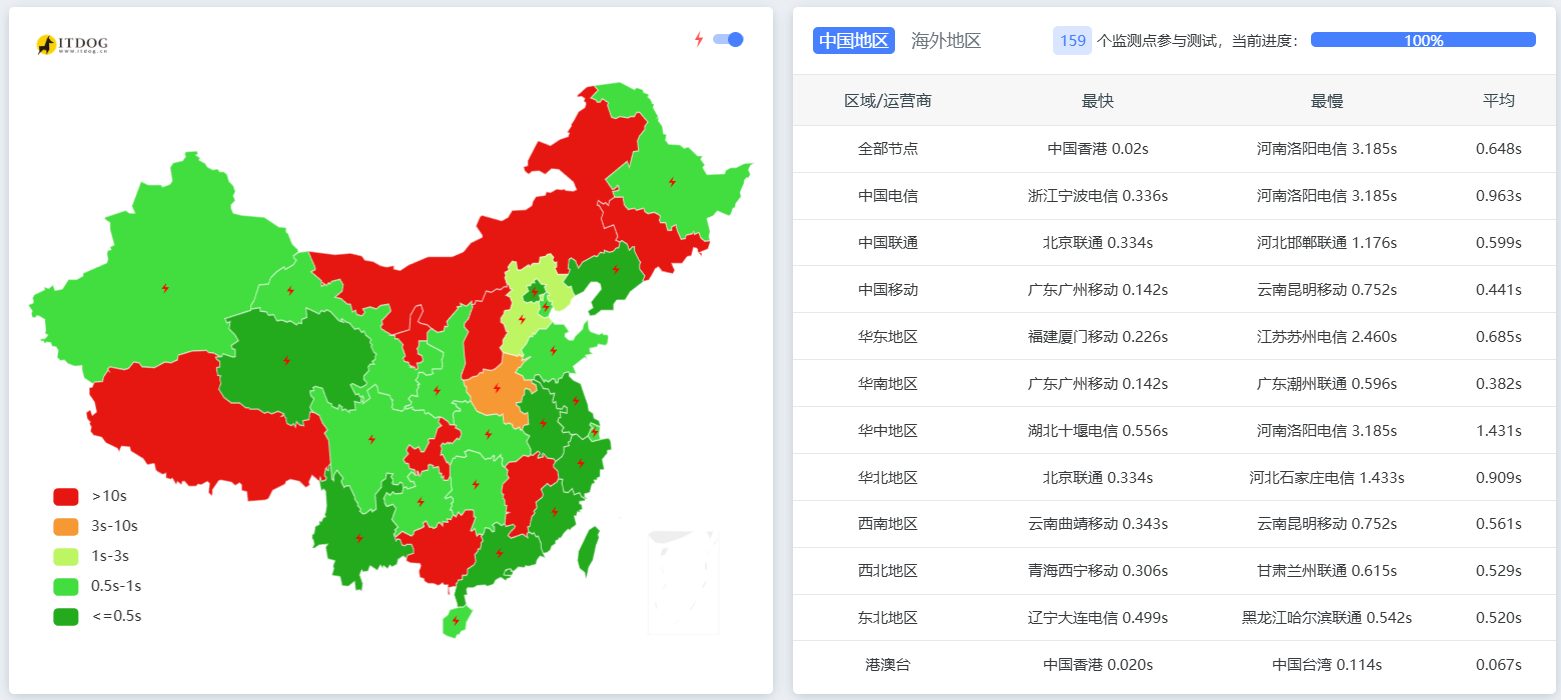Image resolution: width=1561 pixels, height=700 pixels.
Task: Select the 中国电信 row in the table
Action: tap(888, 196)
